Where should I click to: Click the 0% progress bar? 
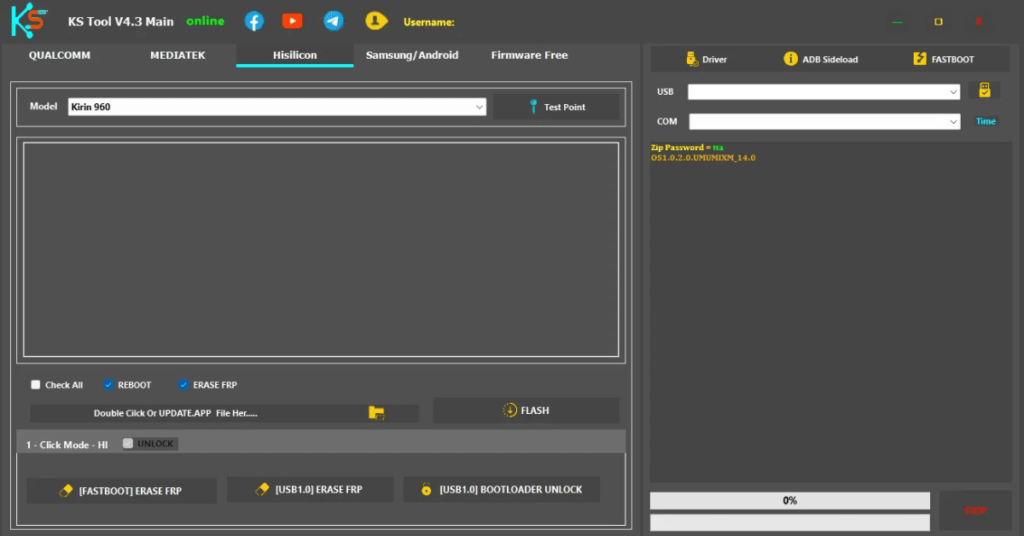[790, 501]
